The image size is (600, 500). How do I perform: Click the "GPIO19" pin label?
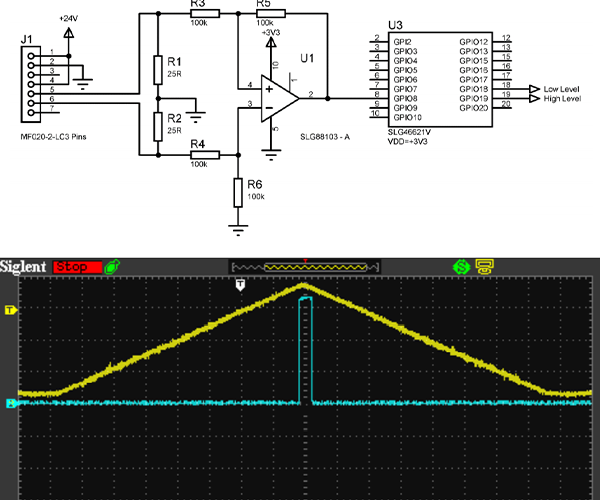[474, 98]
